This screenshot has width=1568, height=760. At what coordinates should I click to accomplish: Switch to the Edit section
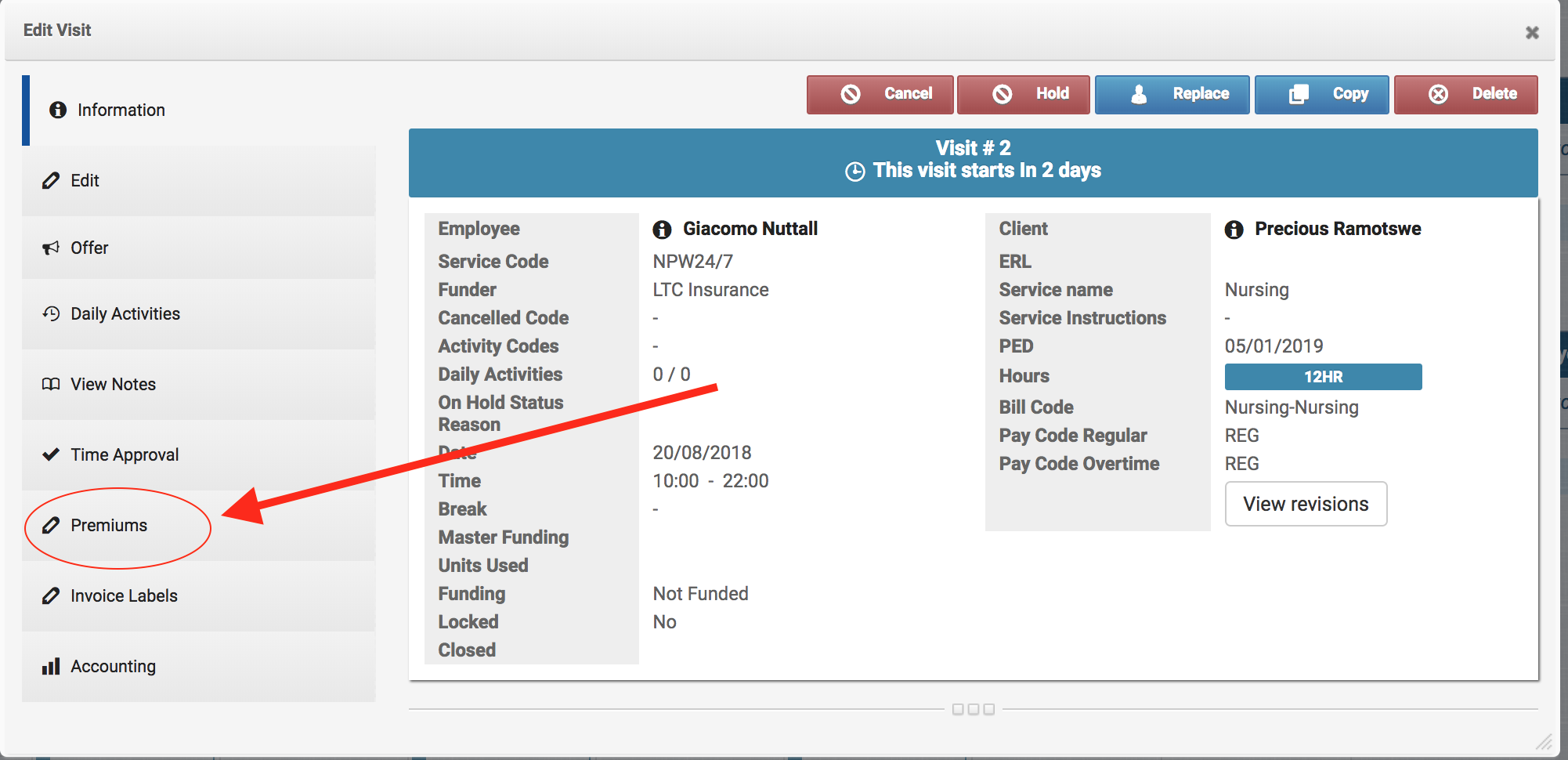click(85, 180)
